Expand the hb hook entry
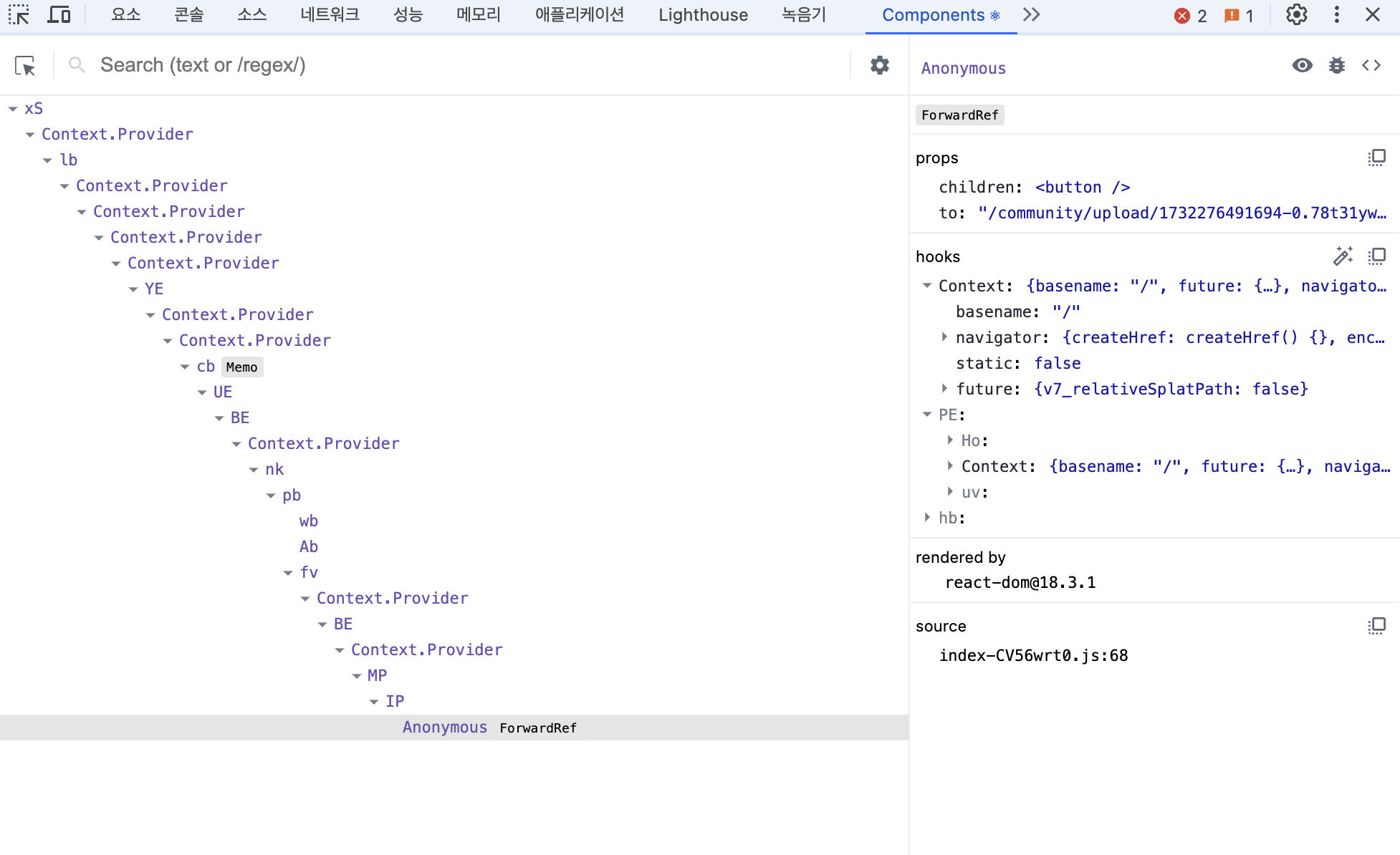 pos(927,518)
